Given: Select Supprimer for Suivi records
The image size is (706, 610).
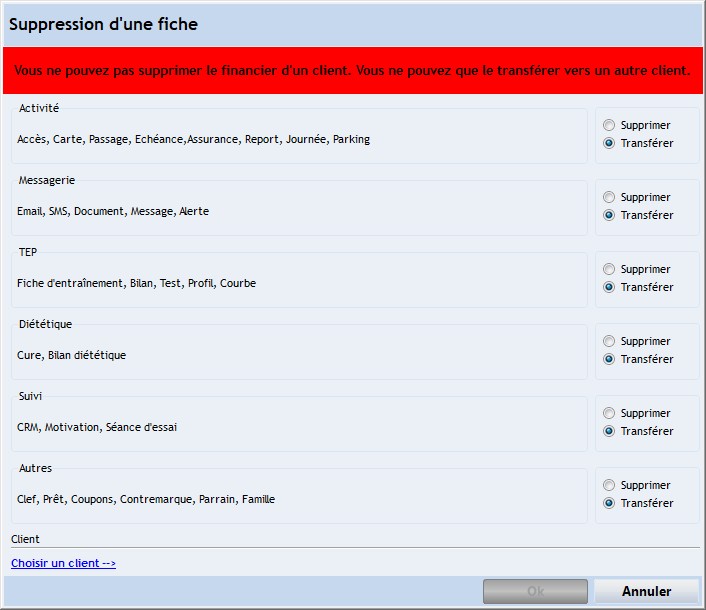Looking at the screenshot, I should (609, 414).
